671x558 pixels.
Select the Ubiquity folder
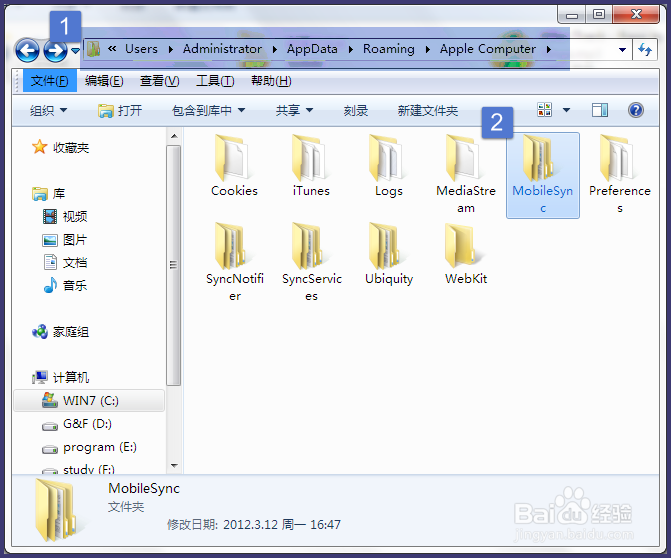point(389,254)
